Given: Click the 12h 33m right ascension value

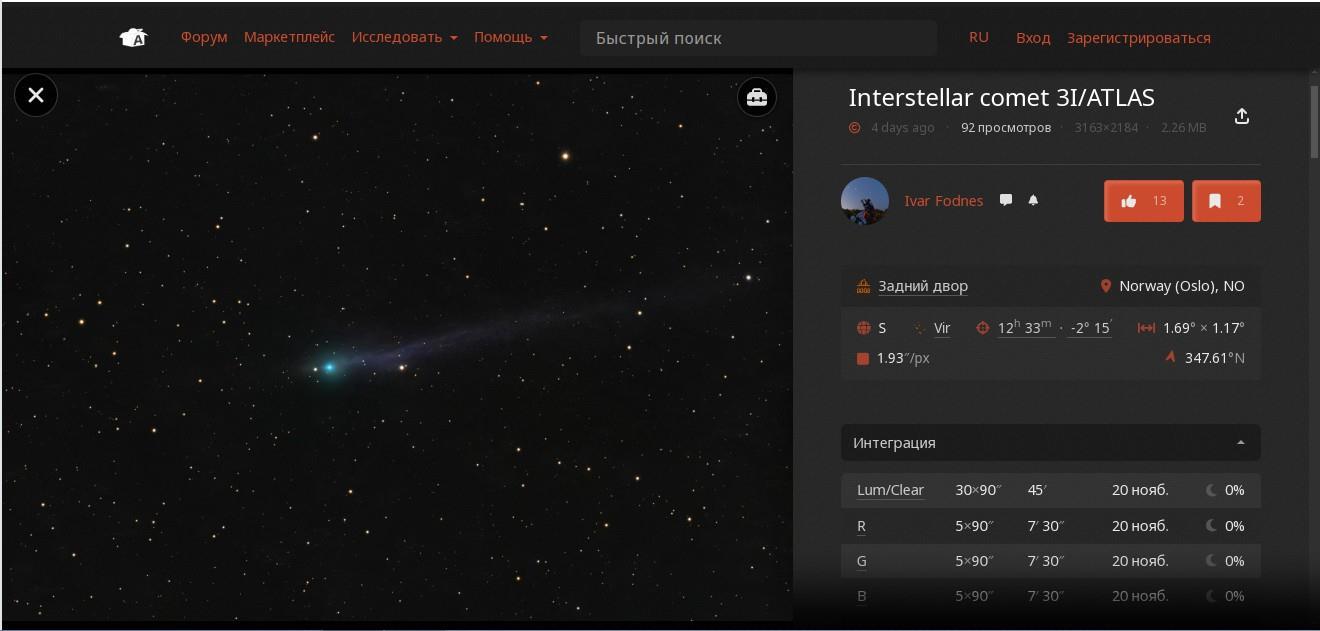Looking at the screenshot, I should (x=1025, y=328).
